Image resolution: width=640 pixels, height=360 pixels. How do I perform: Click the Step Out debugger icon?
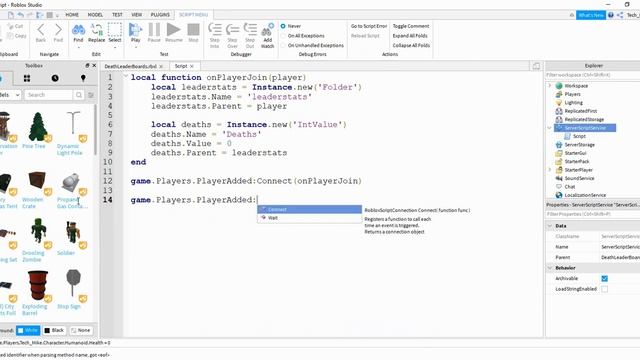pyautogui.click(x=250, y=30)
